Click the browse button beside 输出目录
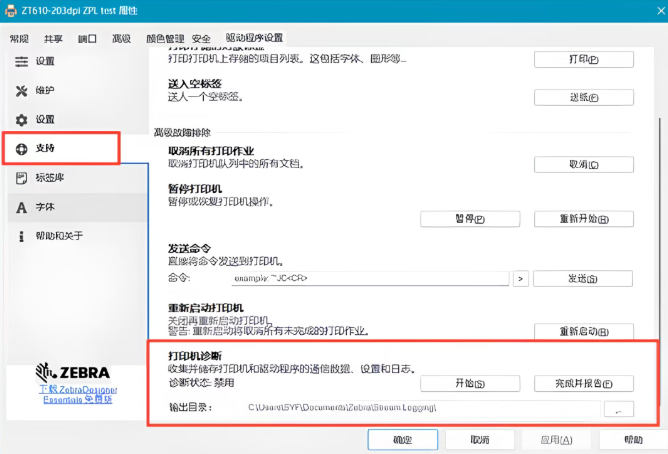This screenshot has width=668, height=454. [619, 409]
